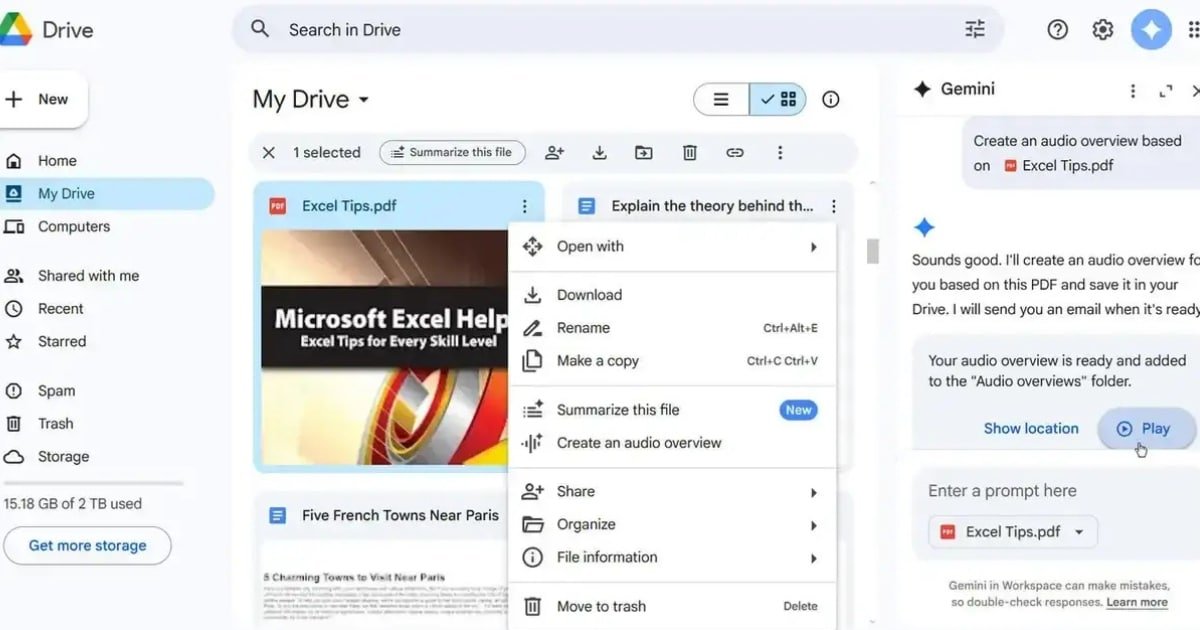Image resolution: width=1200 pixels, height=630 pixels.
Task: Switch to list layout view
Action: (x=721, y=99)
